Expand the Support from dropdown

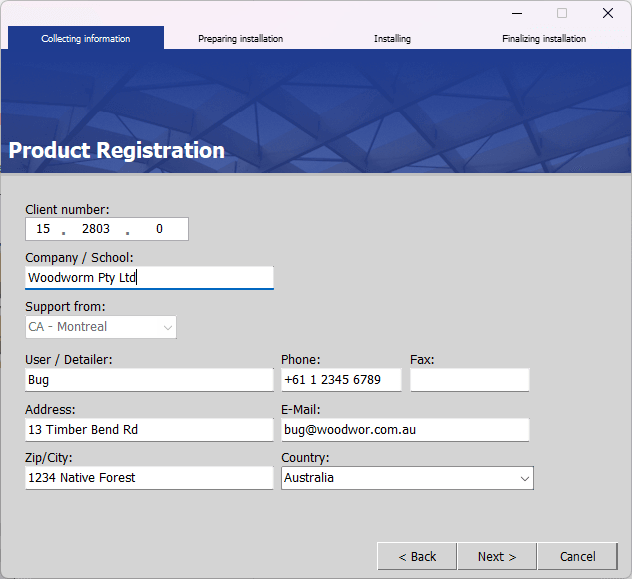click(x=101, y=327)
